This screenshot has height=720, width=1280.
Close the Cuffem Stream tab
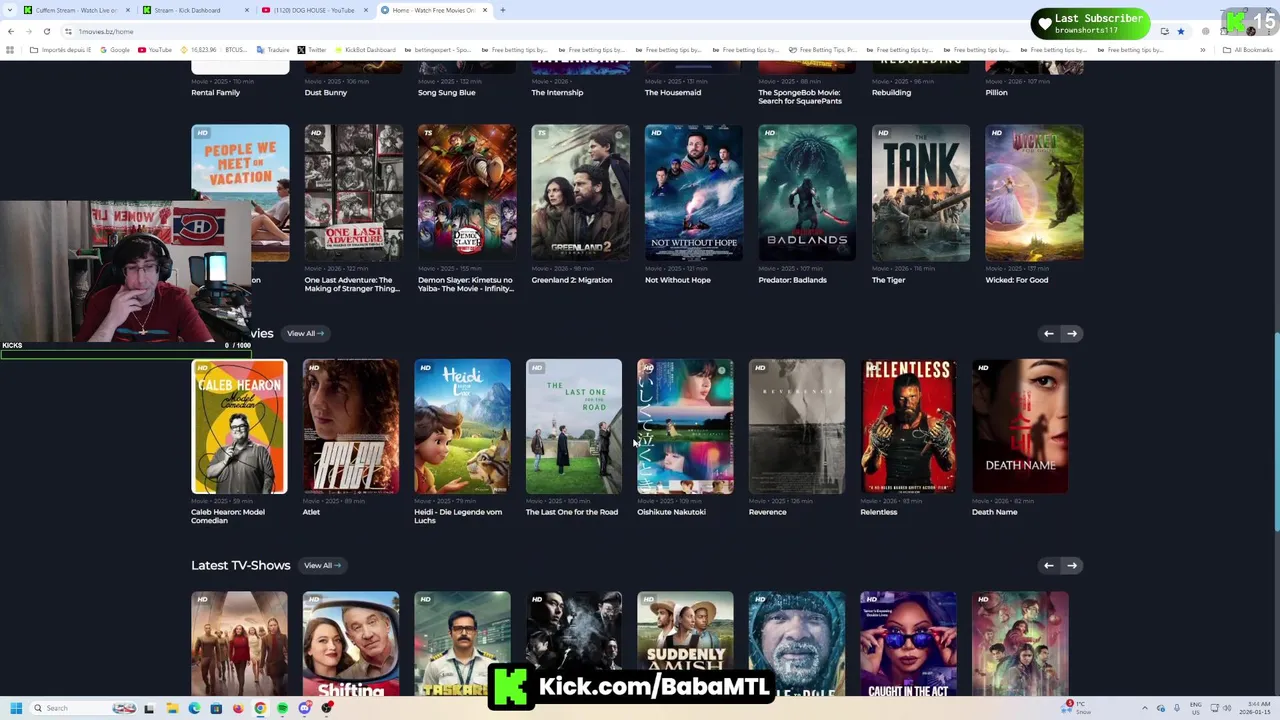click(x=128, y=10)
